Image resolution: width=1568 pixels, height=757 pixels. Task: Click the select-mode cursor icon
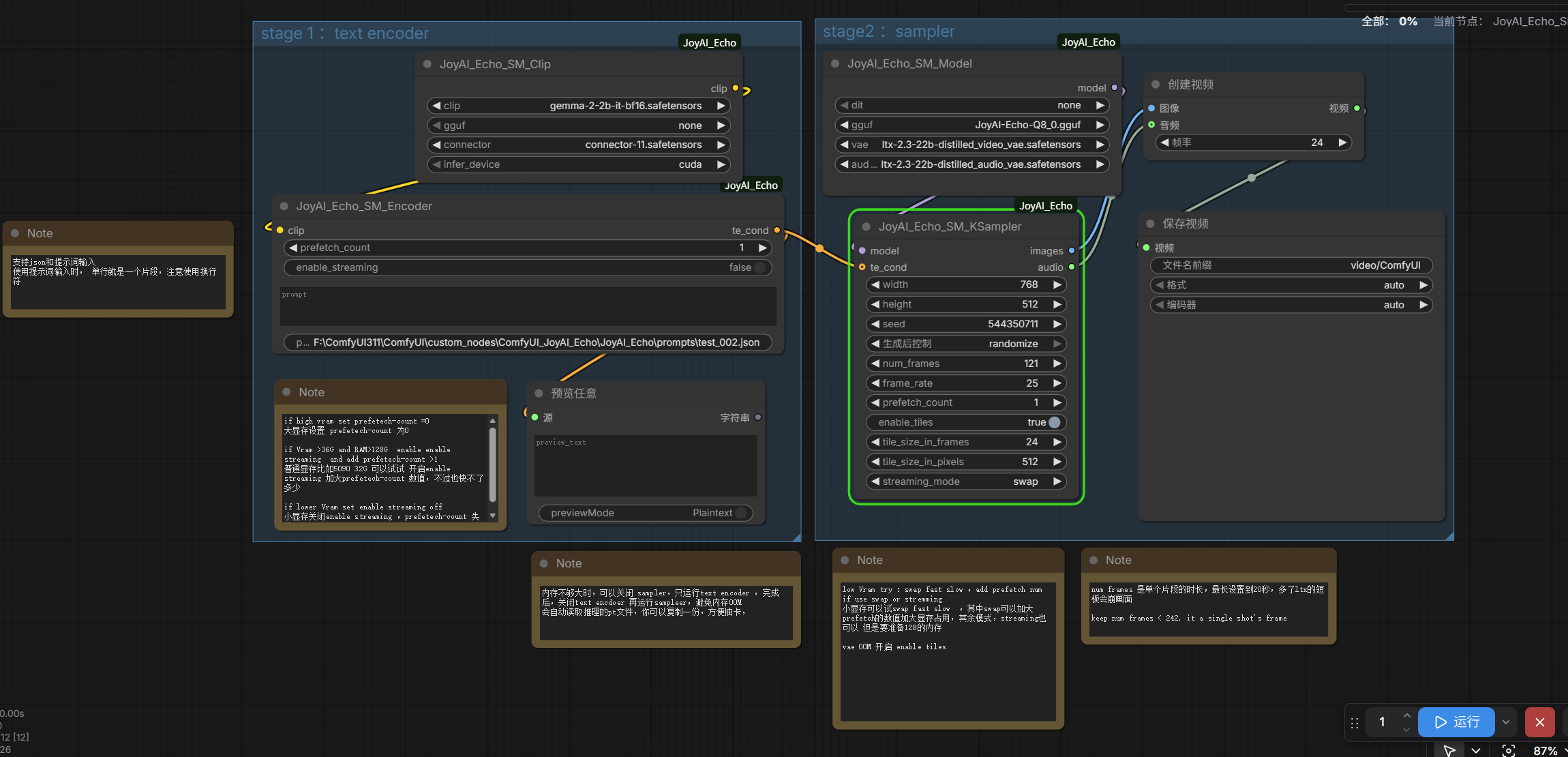[1449, 750]
